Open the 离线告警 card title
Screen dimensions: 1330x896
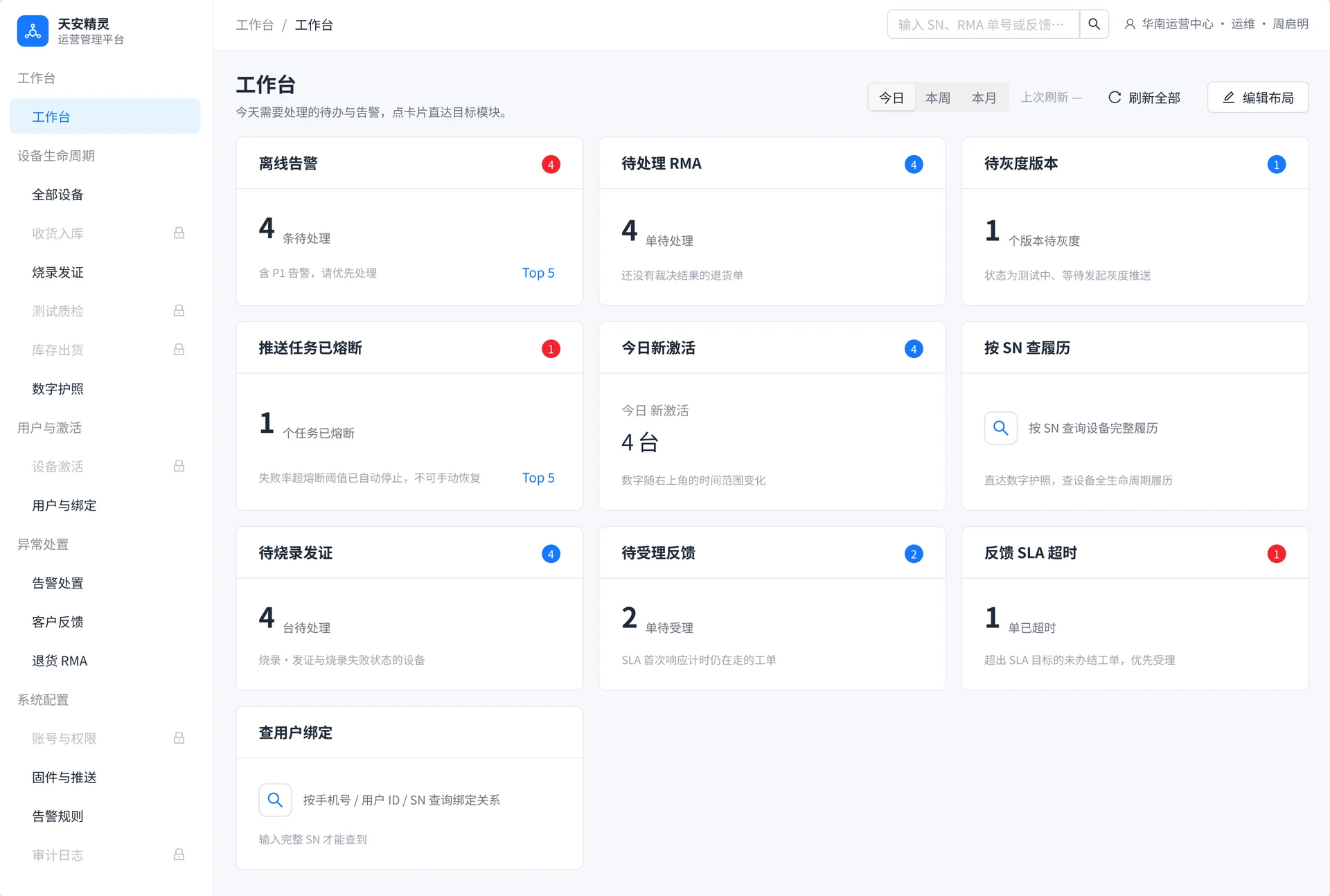tap(288, 163)
